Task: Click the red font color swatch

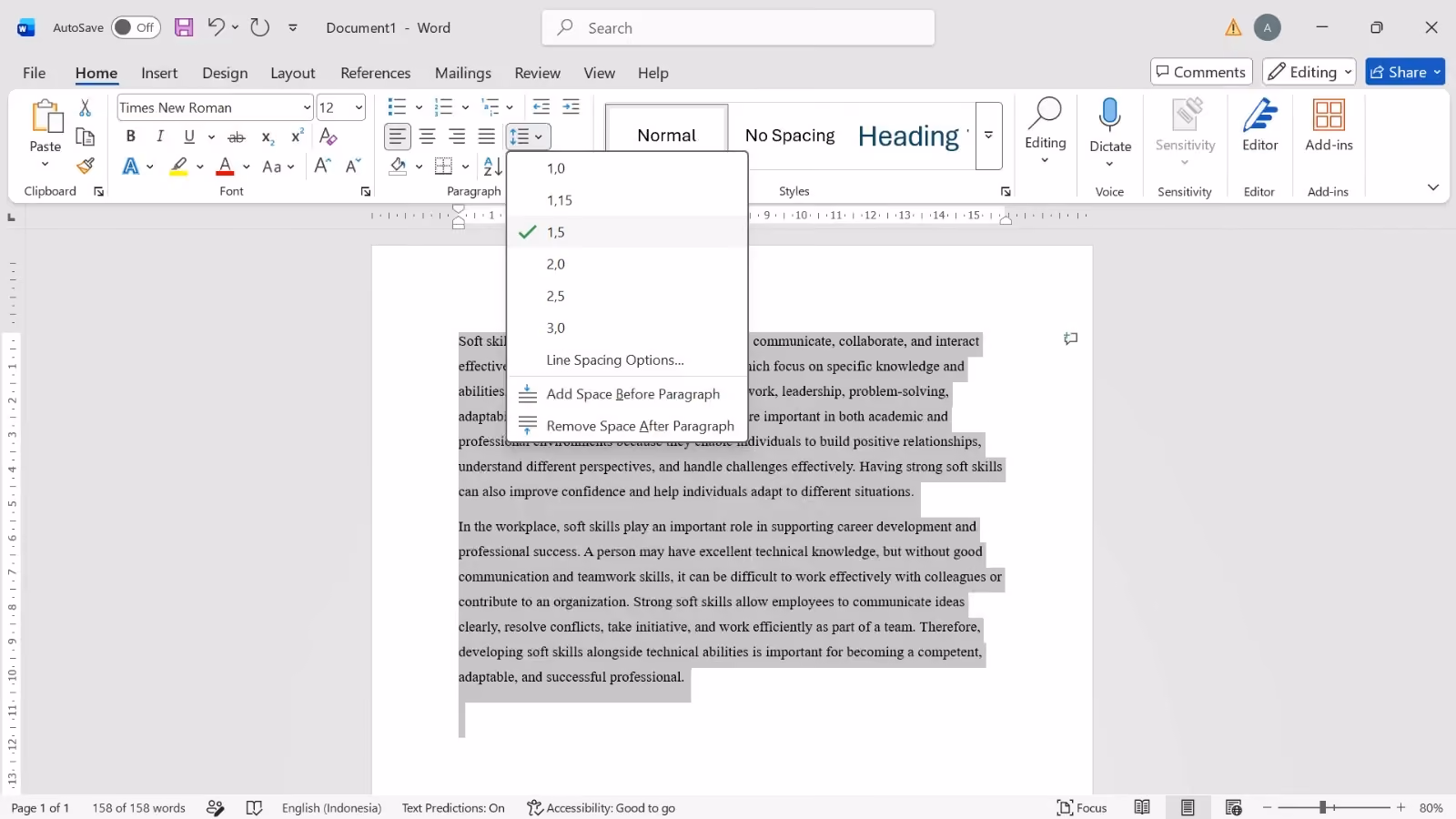Action: pyautogui.click(x=226, y=167)
